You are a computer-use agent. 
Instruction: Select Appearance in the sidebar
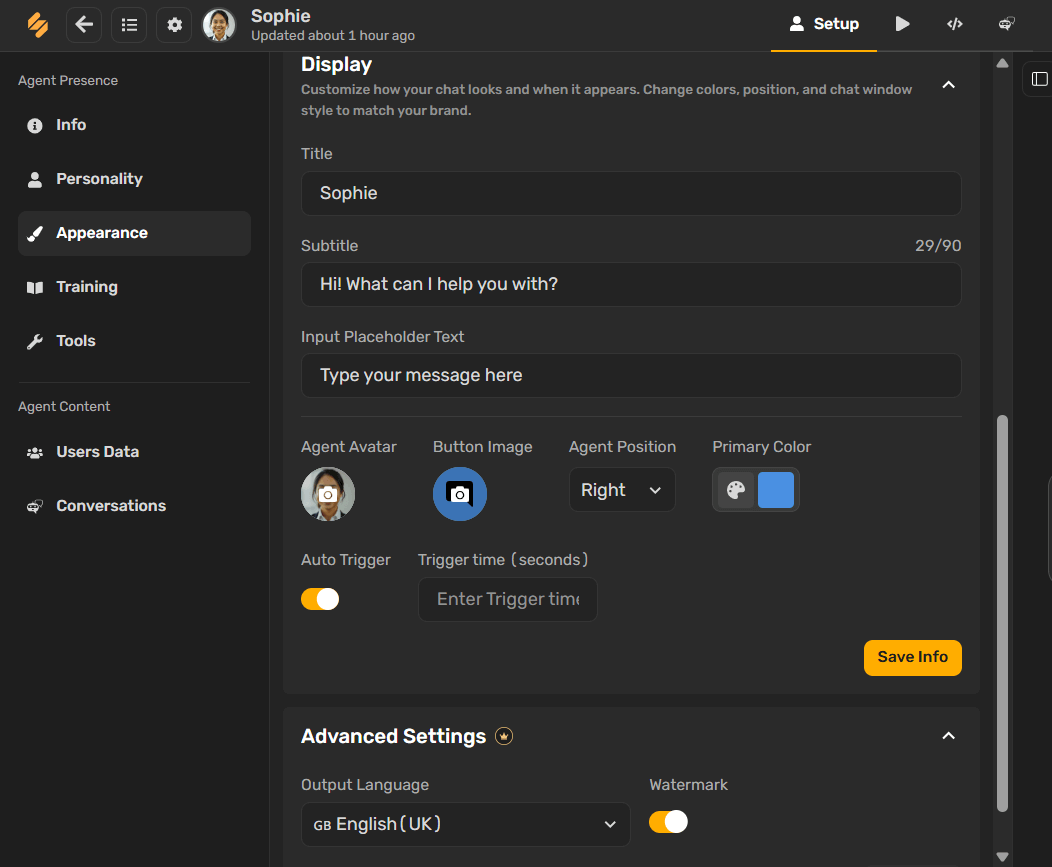click(134, 233)
